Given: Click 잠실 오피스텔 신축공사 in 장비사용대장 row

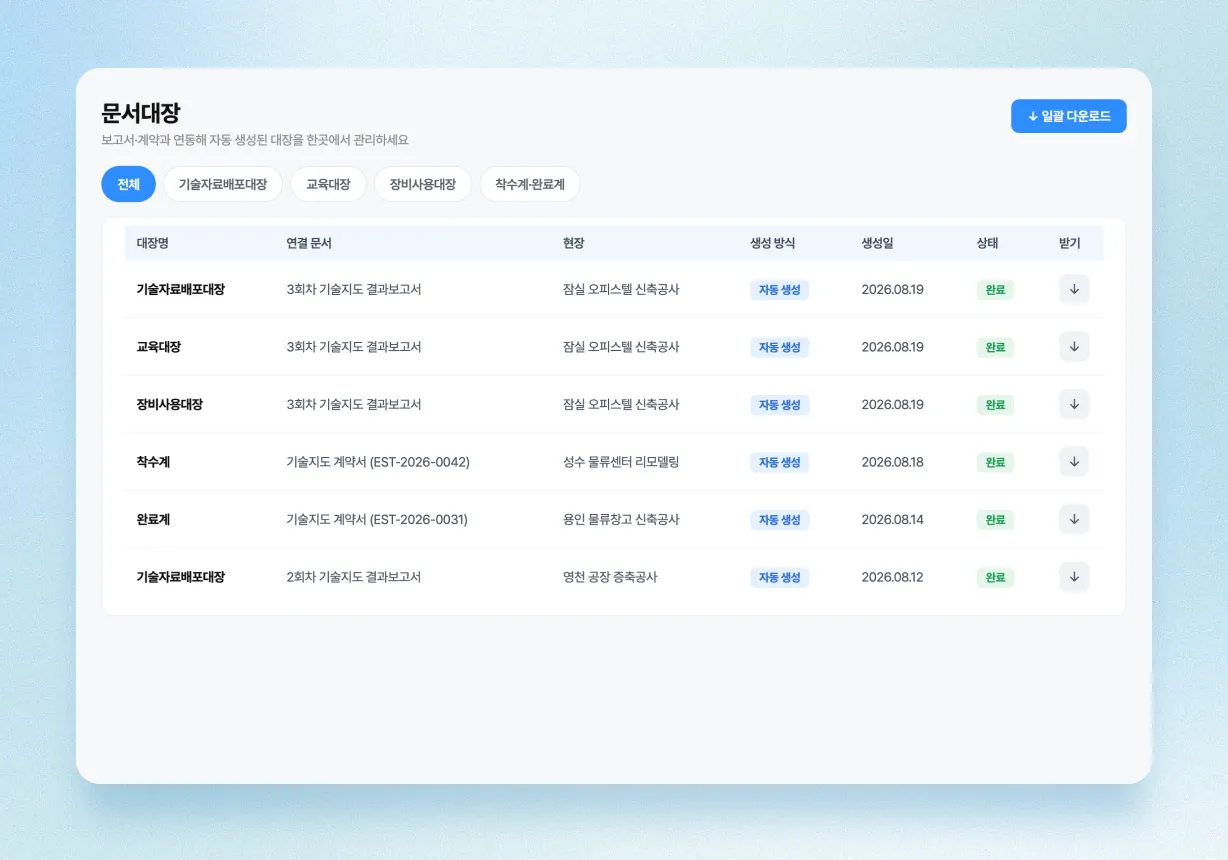Looking at the screenshot, I should [621, 404].
